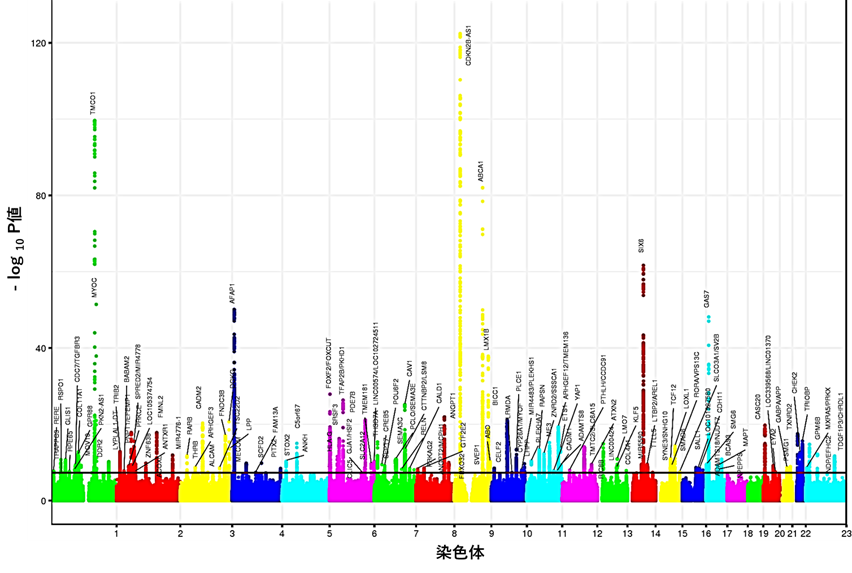Screen dimensions: 852x573
Task: Select the 40 y-axis tick label
Action: [42, 348]
